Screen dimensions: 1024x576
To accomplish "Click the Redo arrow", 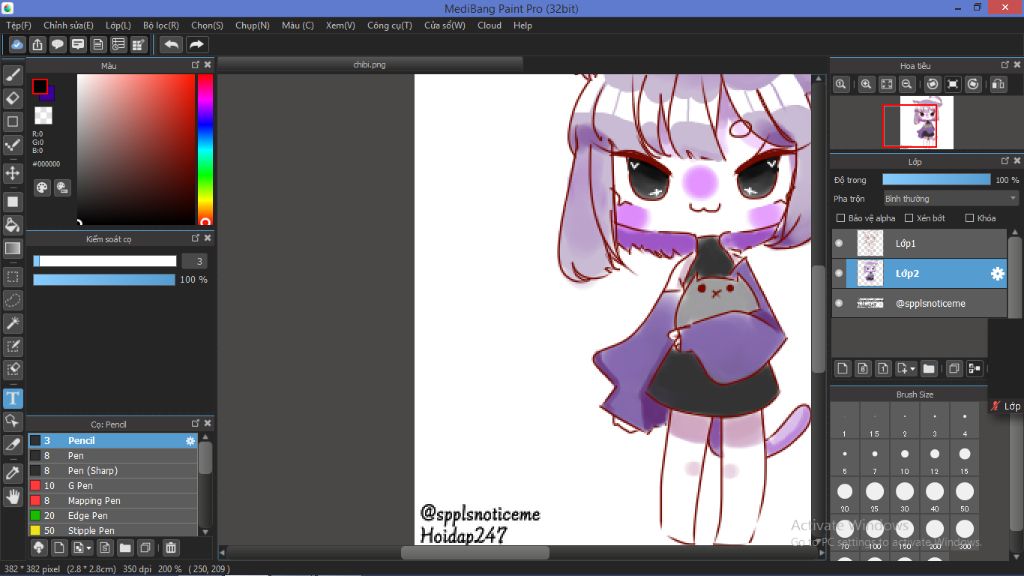I will [x=196, y=44].
